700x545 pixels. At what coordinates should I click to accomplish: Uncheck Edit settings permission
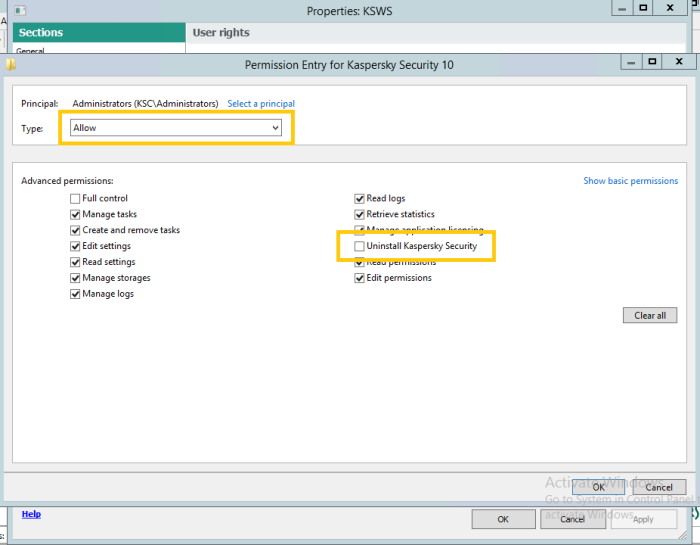pyautogui.click(x=75, y=246)
